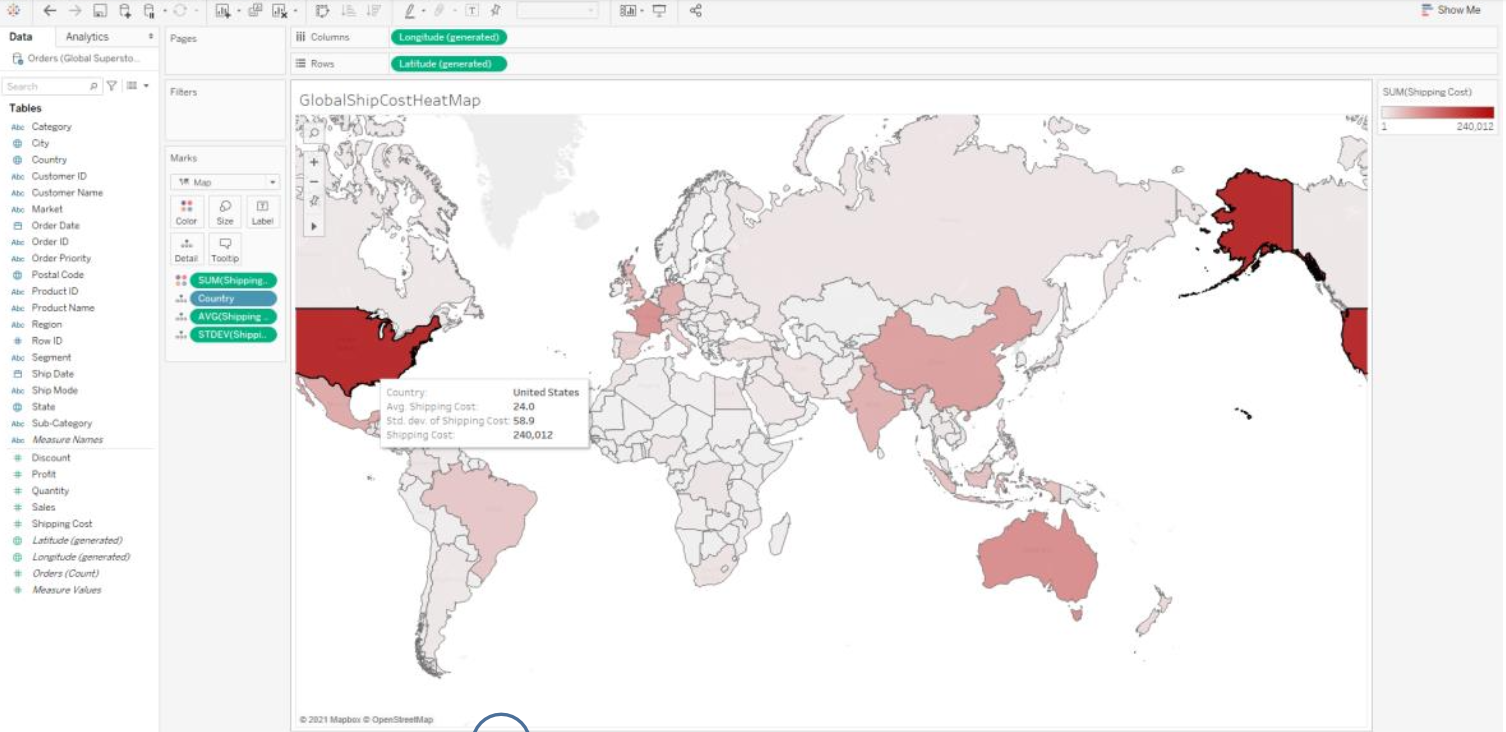Screen dimensions: 1506x732
Task: Switch to the Analytics tab
Action: (87, 37)
